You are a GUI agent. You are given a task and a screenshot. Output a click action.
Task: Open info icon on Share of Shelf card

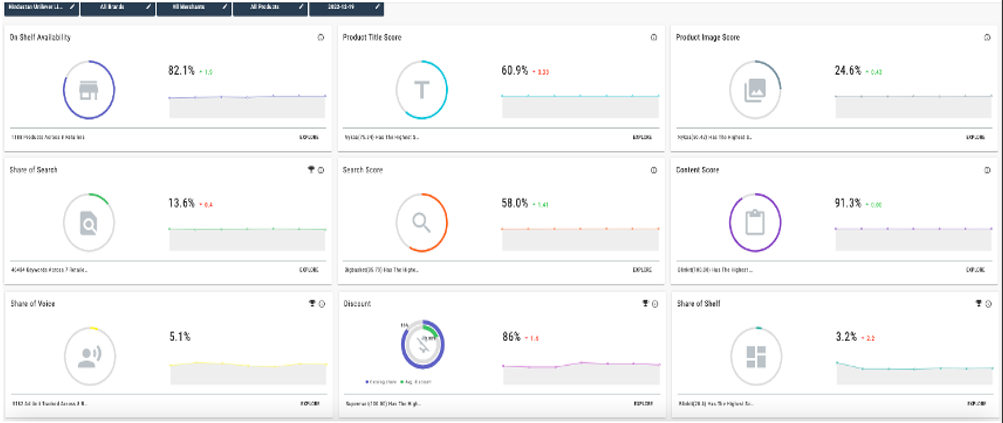tap(988, 303)
